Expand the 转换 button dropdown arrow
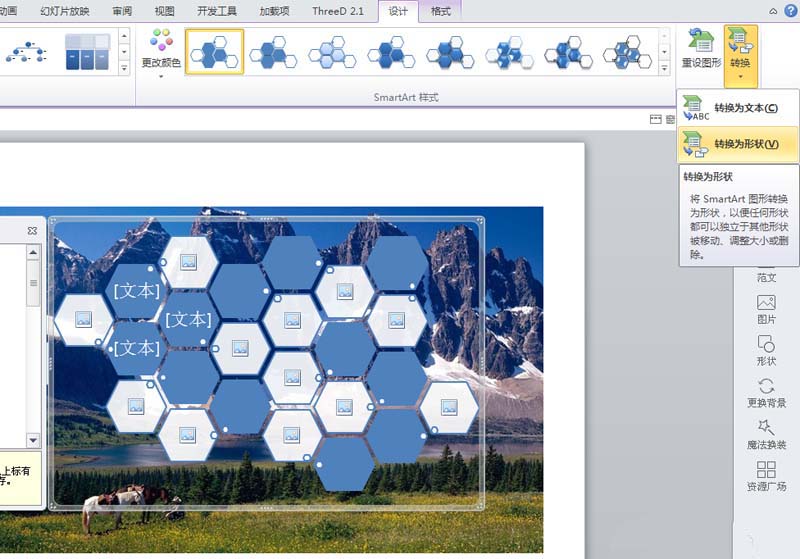This screenshot has height=559, width=800. pos(740,77)
